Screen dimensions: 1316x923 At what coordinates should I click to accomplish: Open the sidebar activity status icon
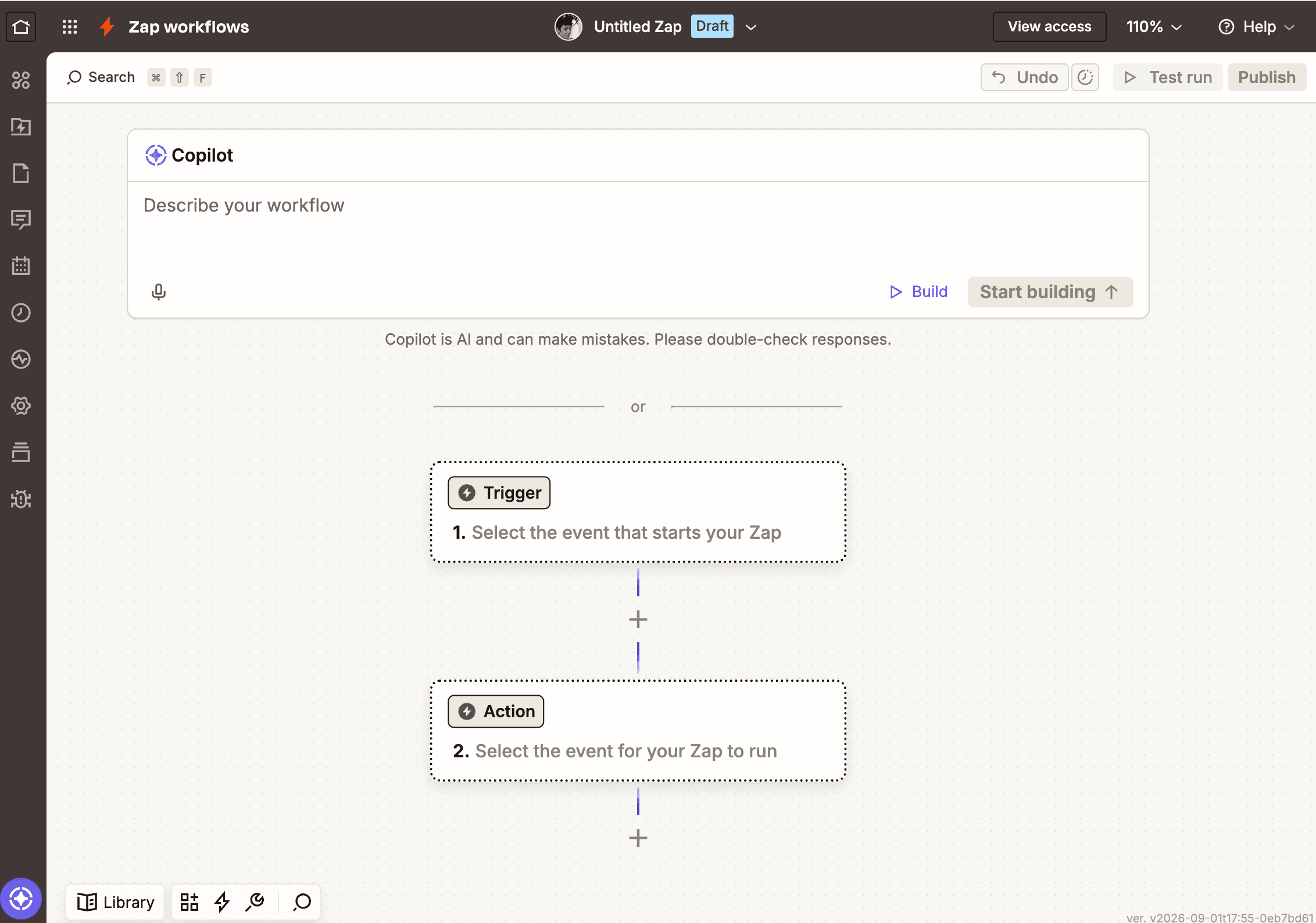(21, 359)
